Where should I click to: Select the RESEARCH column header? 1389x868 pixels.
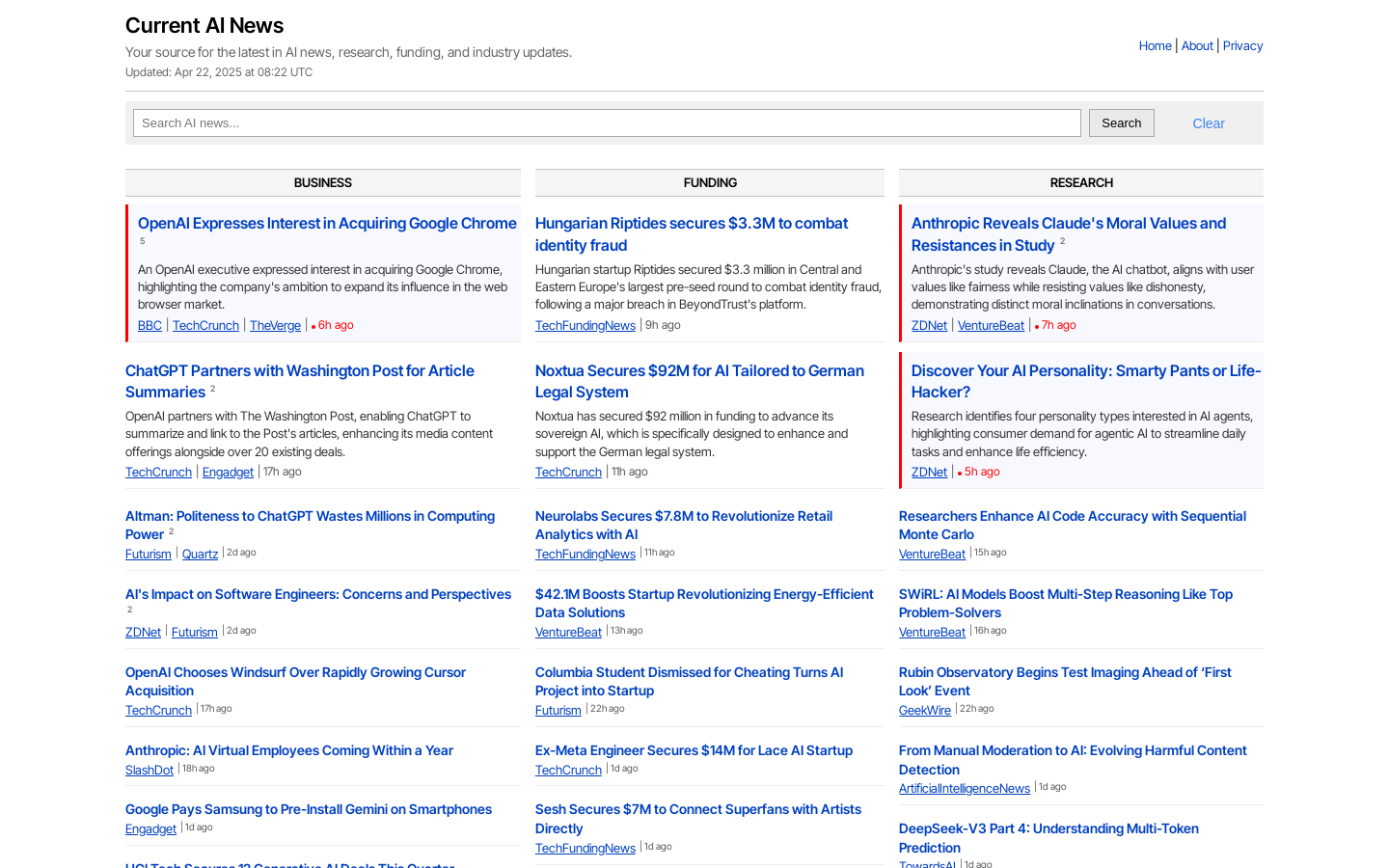(1081, 182)
